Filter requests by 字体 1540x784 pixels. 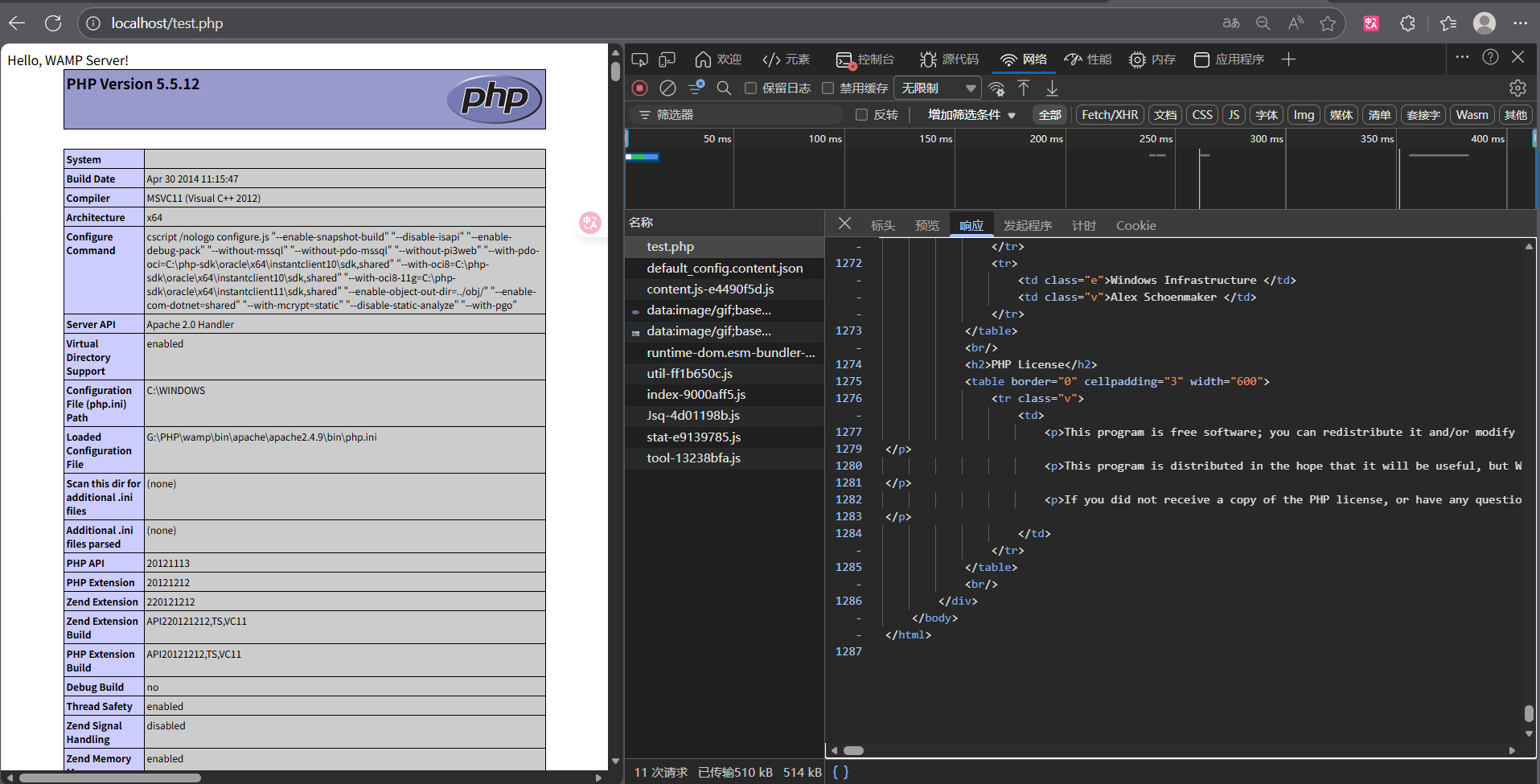tap(1267, 115)
